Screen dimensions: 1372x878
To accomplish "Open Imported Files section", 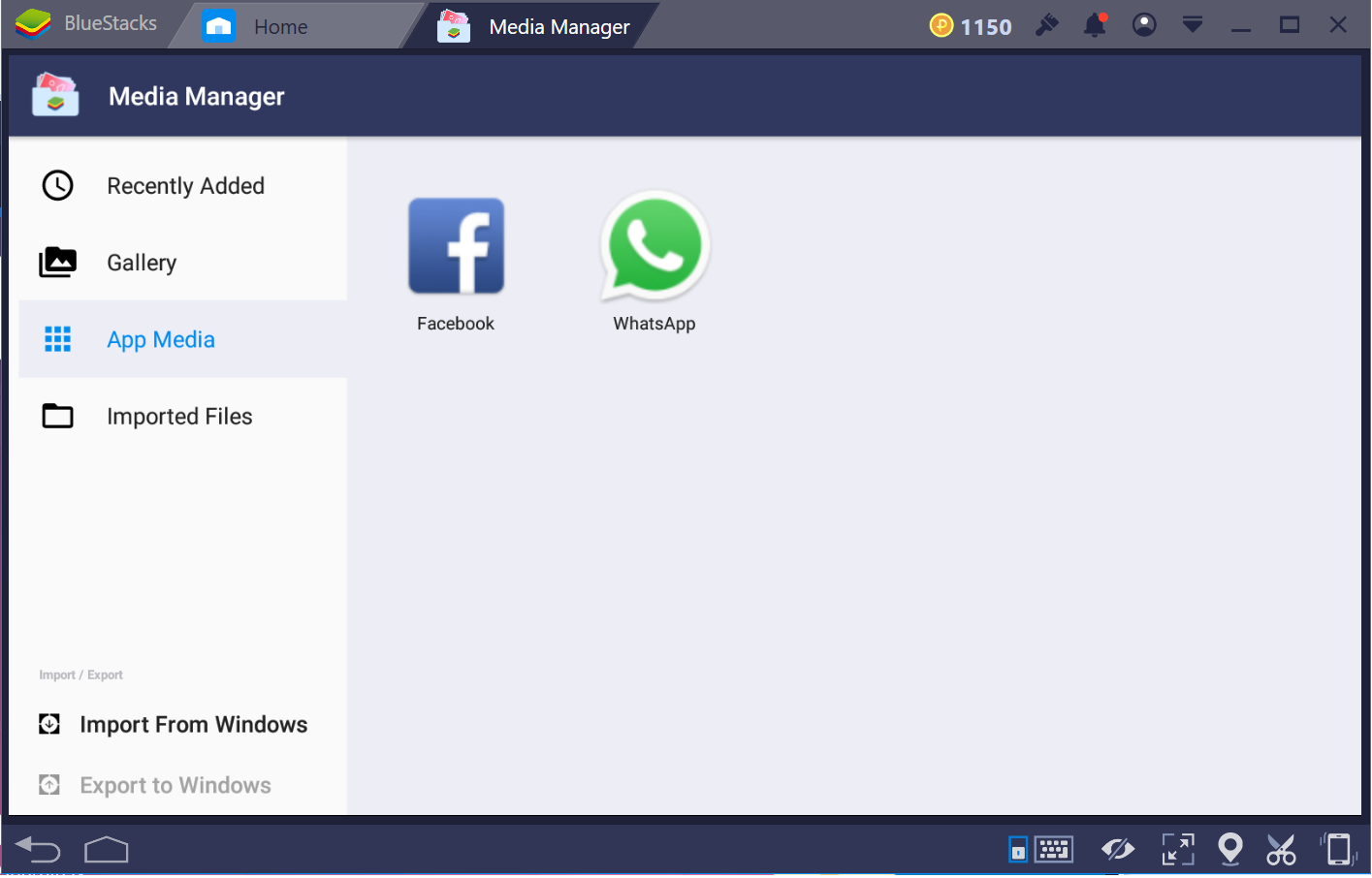I will coord(183,416).
